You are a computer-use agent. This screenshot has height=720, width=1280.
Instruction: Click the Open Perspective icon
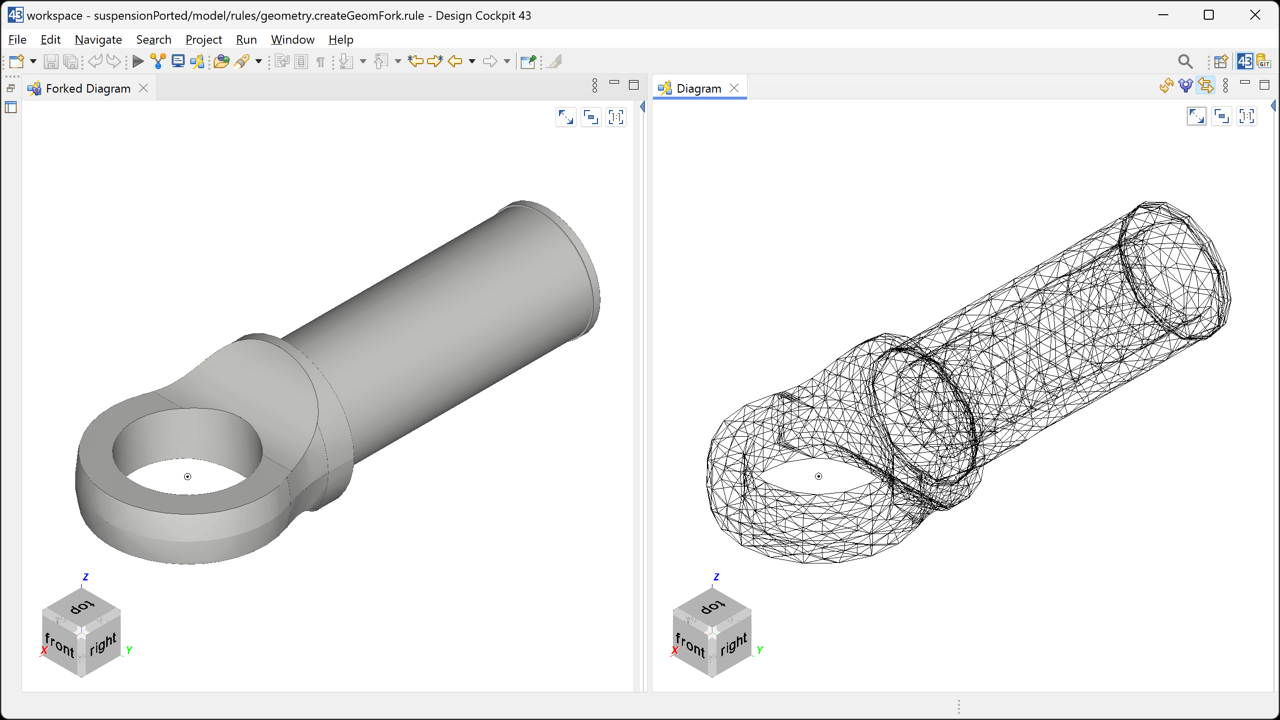click(1221, 62)
